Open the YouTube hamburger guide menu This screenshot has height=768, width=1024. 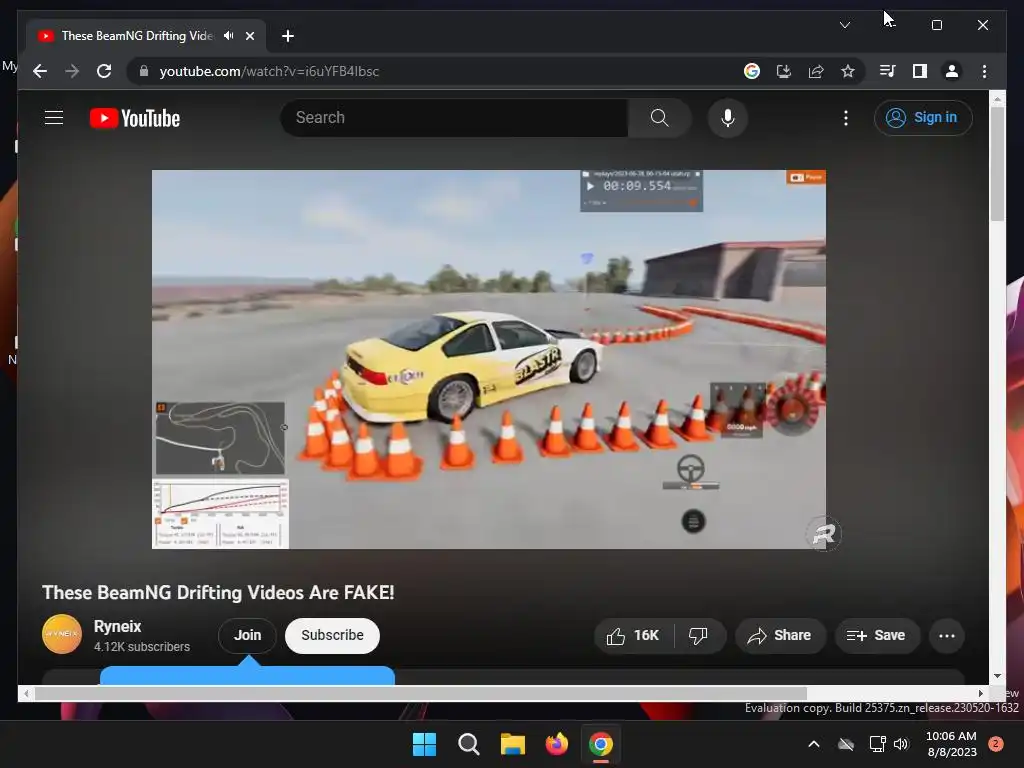click(x=54, y=118)
